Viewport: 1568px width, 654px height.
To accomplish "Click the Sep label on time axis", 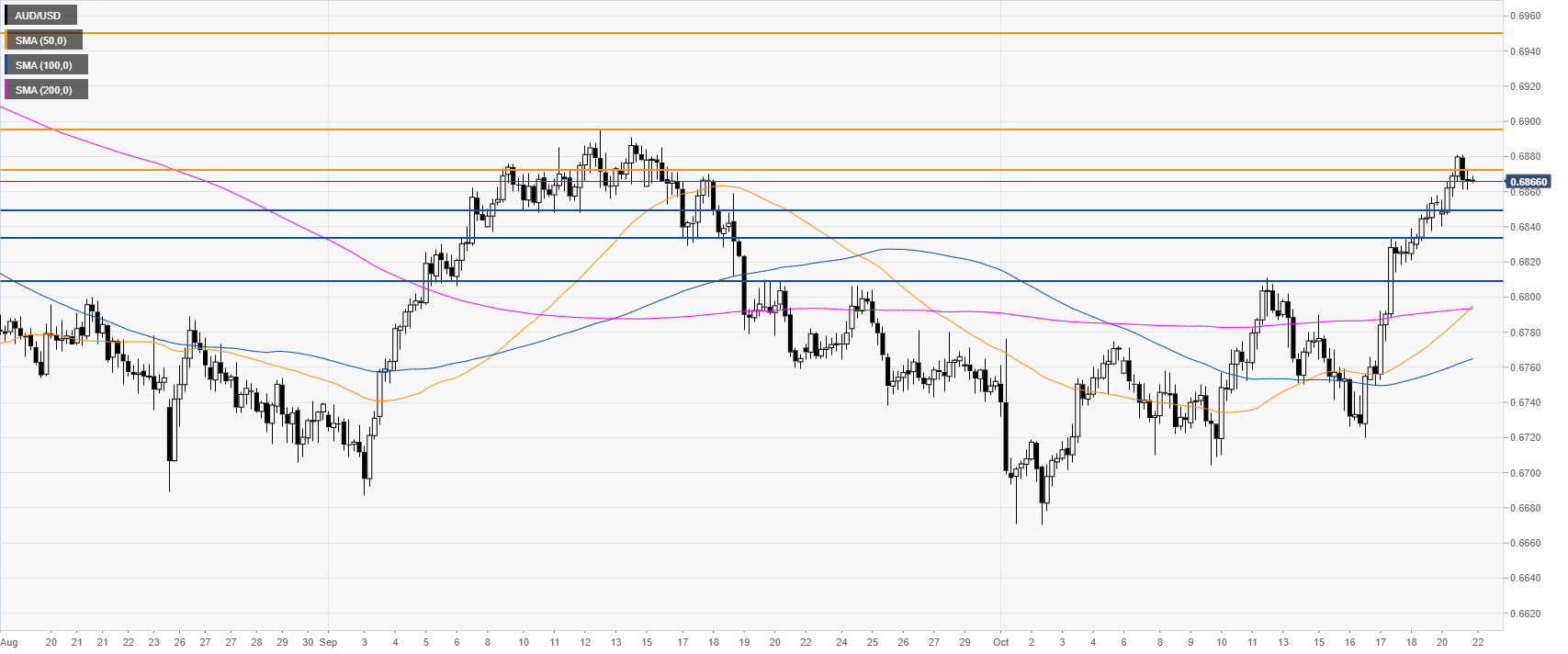I will [329, 642].
